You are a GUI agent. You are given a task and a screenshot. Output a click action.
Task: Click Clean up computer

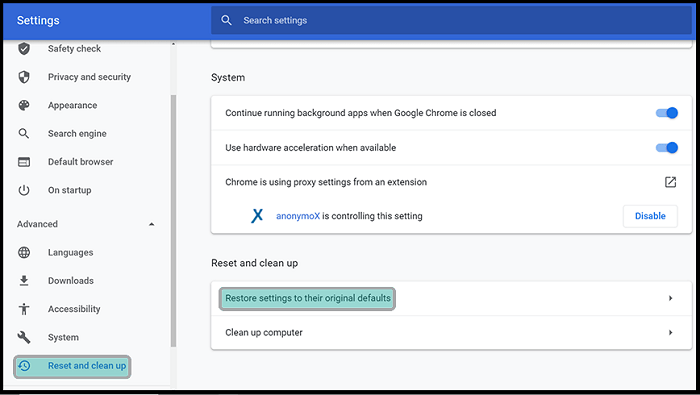pos(264,333)
